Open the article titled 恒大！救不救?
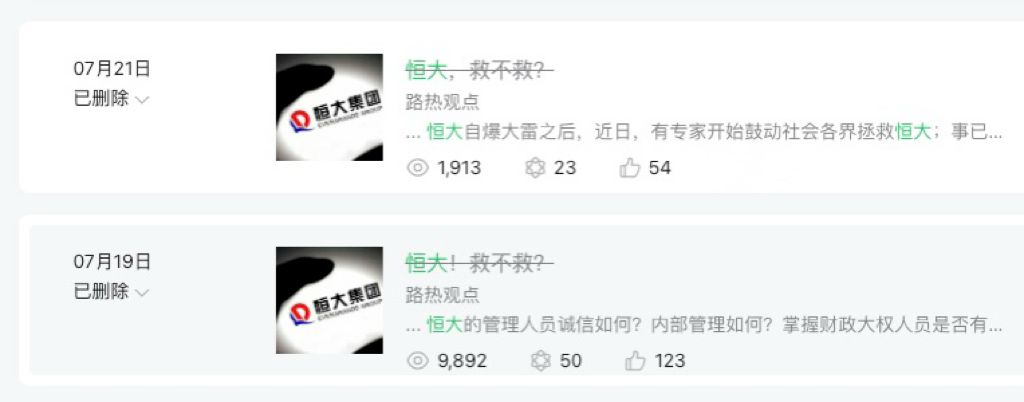 (479, 263)
